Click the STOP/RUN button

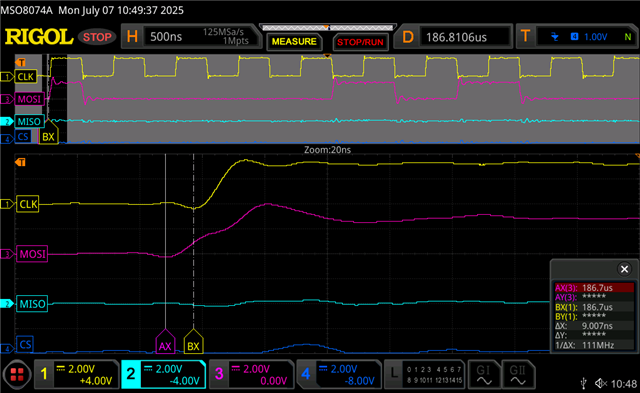coord(360,42)
